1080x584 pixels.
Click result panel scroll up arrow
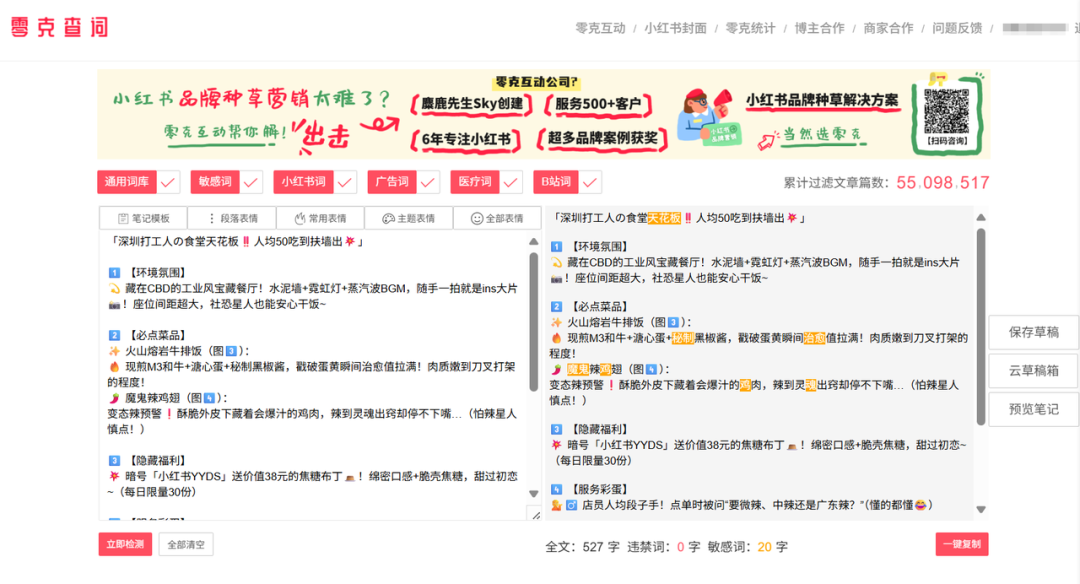981,218
